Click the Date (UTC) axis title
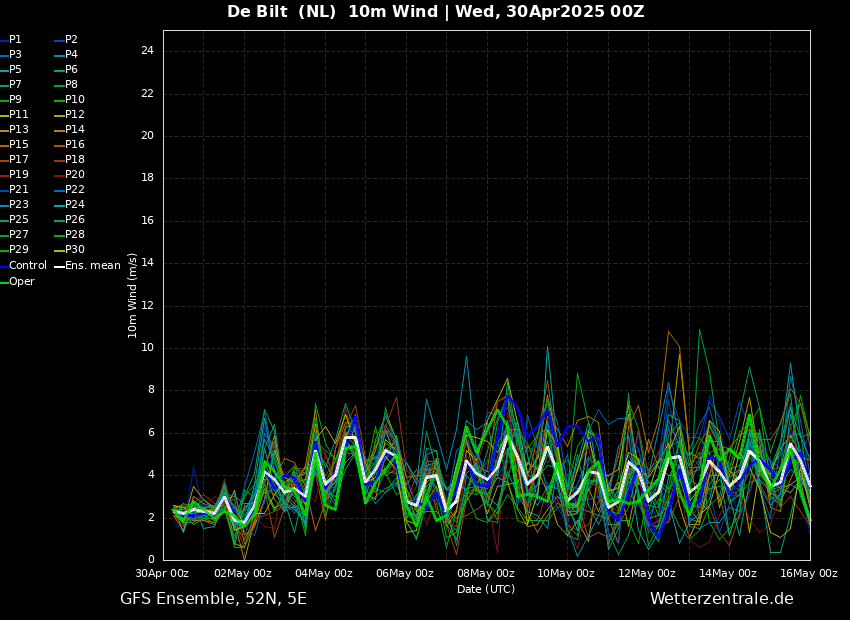 tap(486, 590)
